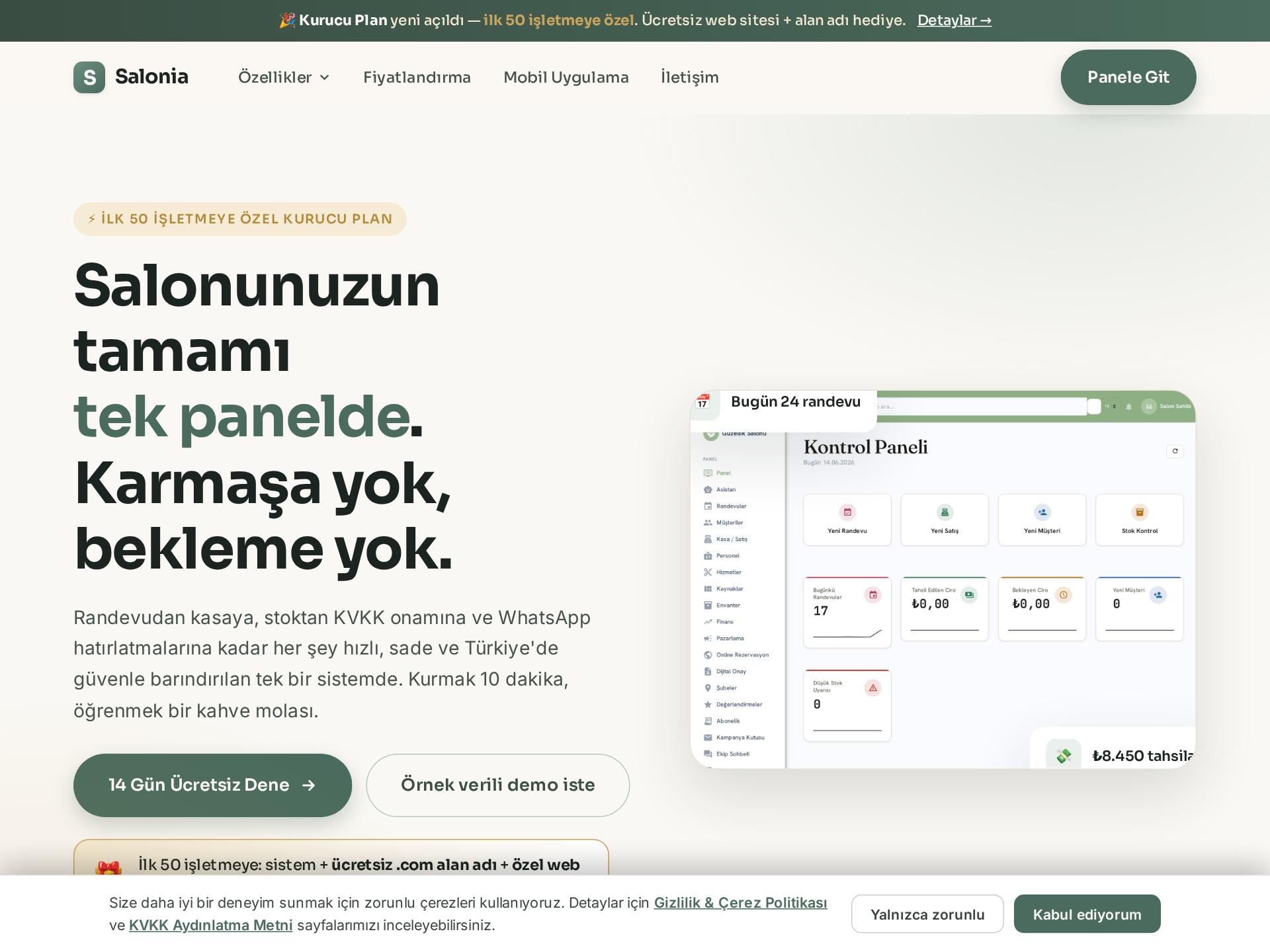1270x952 pixels.
Task: Click the Panele Git button
Action: click(1128, 77)
